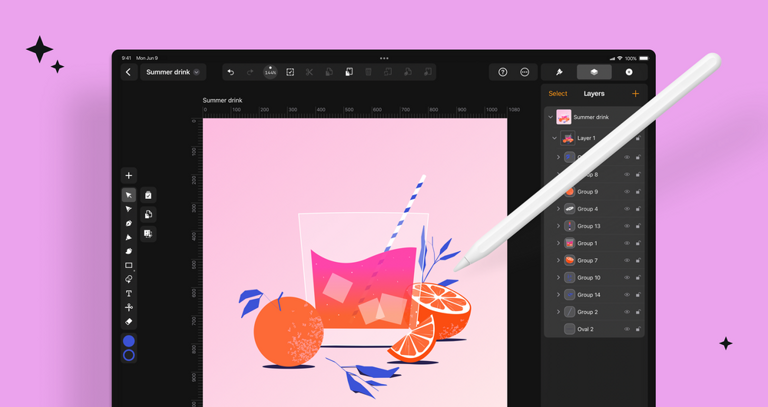Image resolution: width=768 pixels, height=407 pixels.
Task: Open the window three-dot multitasking menu
Action: pyautogui.click(x=384, y=58)
